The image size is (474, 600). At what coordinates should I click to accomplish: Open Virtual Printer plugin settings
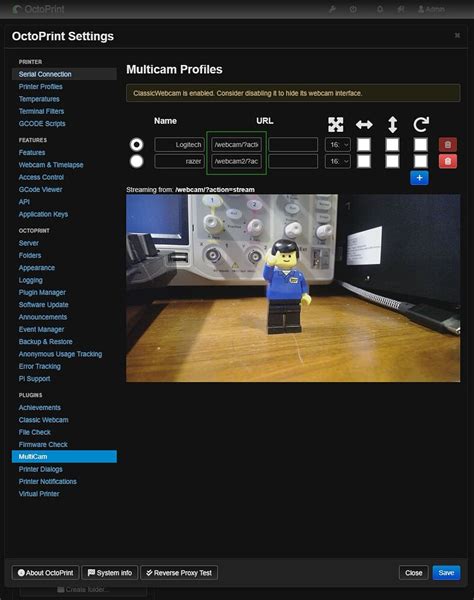click(x=39, y=493)
